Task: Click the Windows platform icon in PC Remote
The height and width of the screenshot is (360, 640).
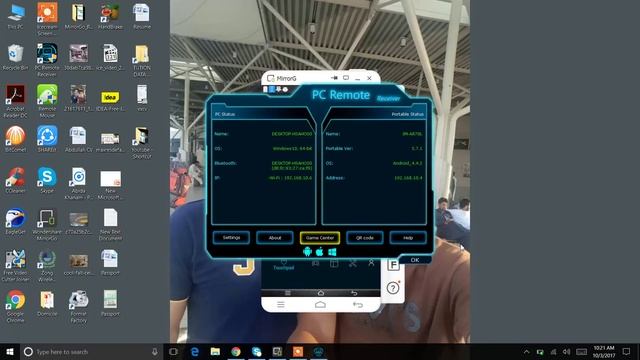Action: point(332,252)
